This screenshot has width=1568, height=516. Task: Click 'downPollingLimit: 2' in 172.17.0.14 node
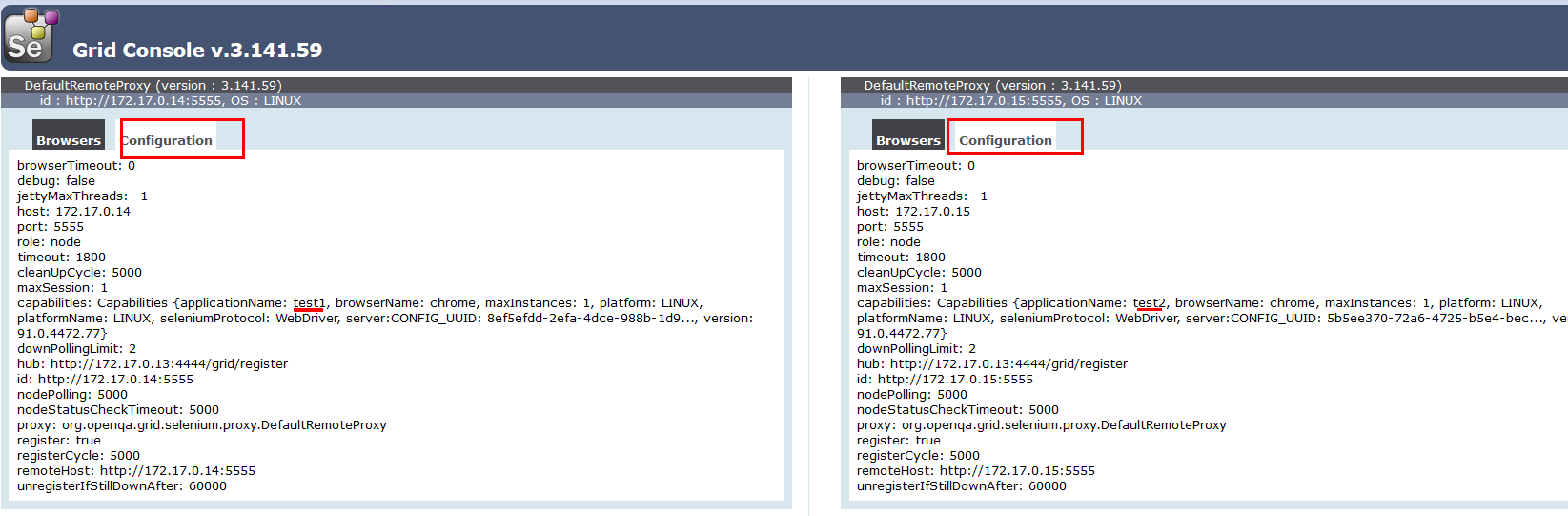tap(76, 349)
